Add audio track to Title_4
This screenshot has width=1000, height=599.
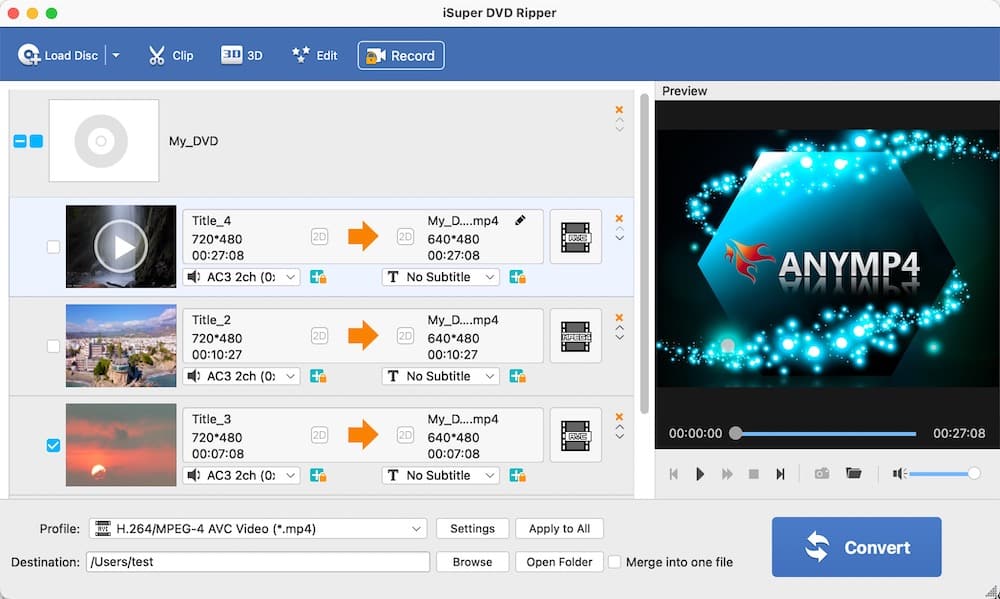(318, 277)
